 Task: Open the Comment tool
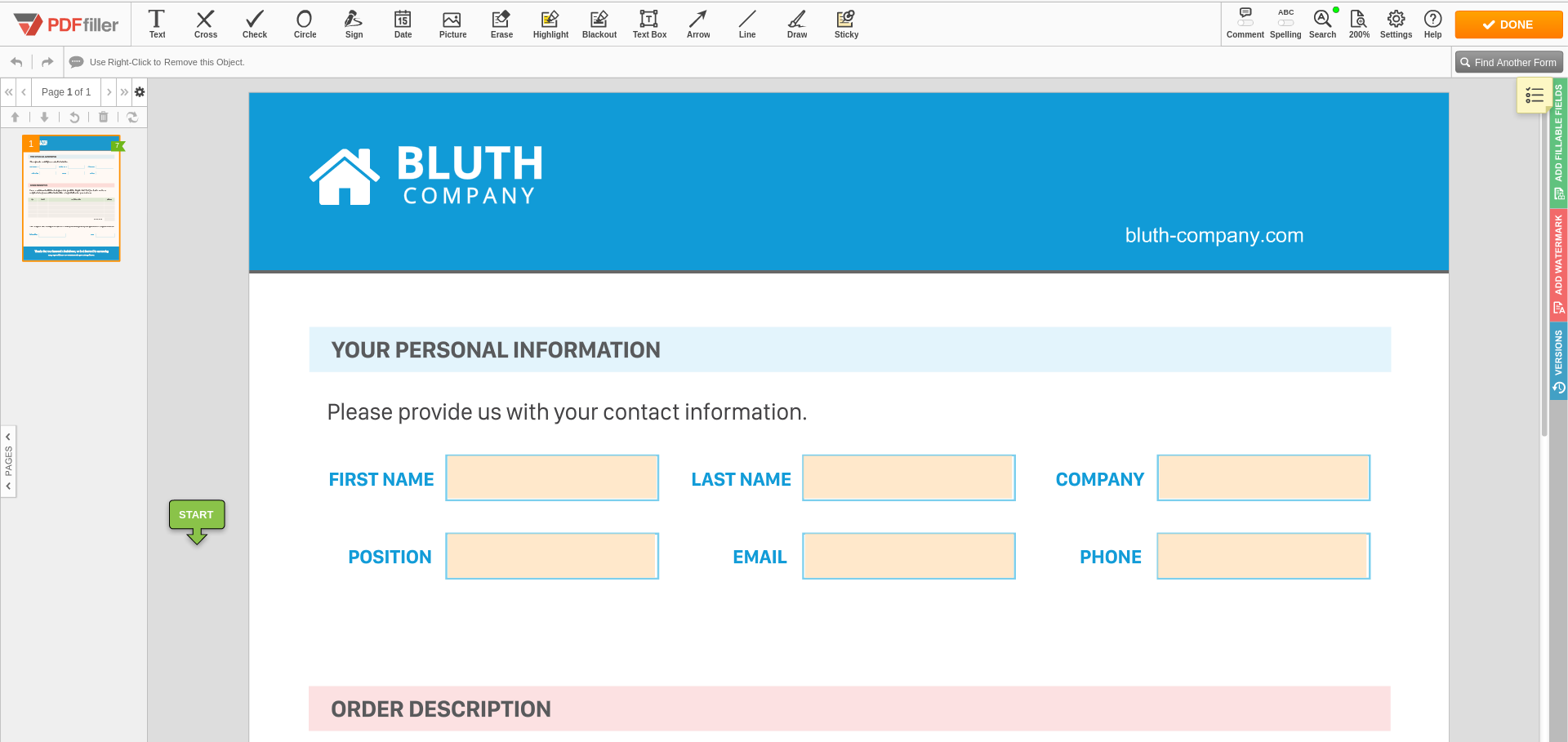tap(1245, 24)
